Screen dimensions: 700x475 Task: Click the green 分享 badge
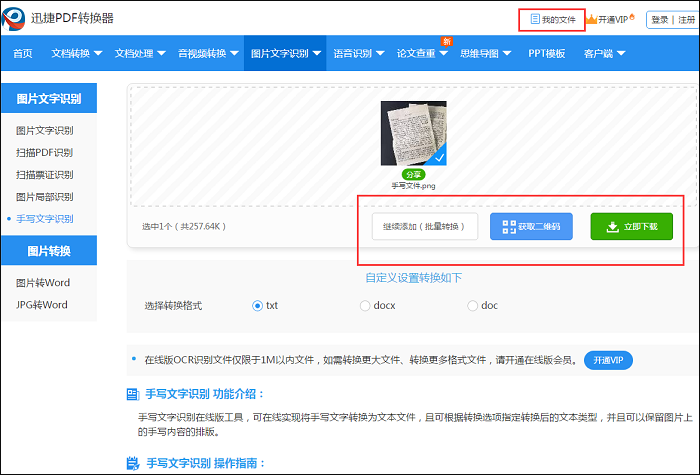tap(413, 175)
